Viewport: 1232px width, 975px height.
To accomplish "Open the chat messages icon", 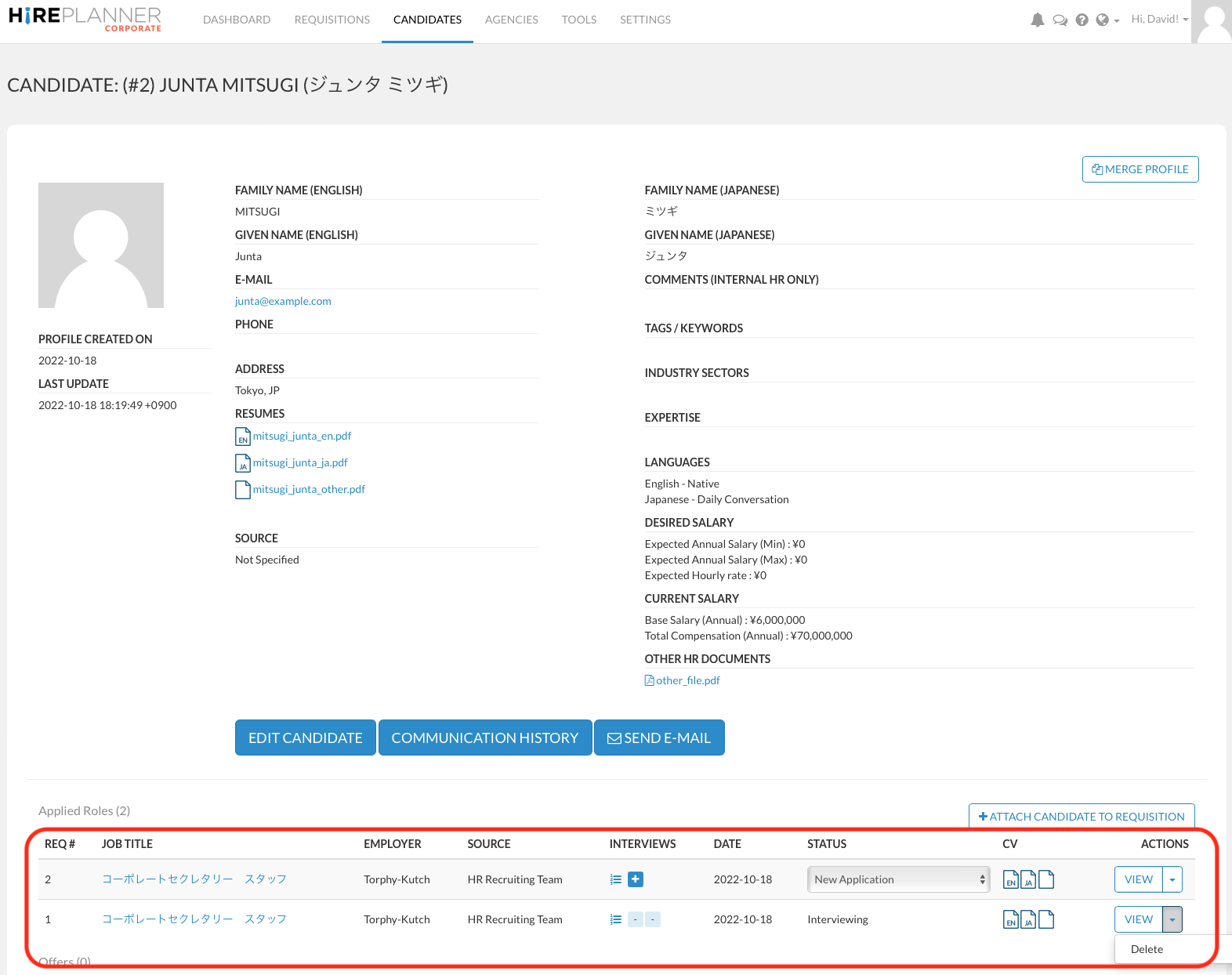I will pos(1060,20).
